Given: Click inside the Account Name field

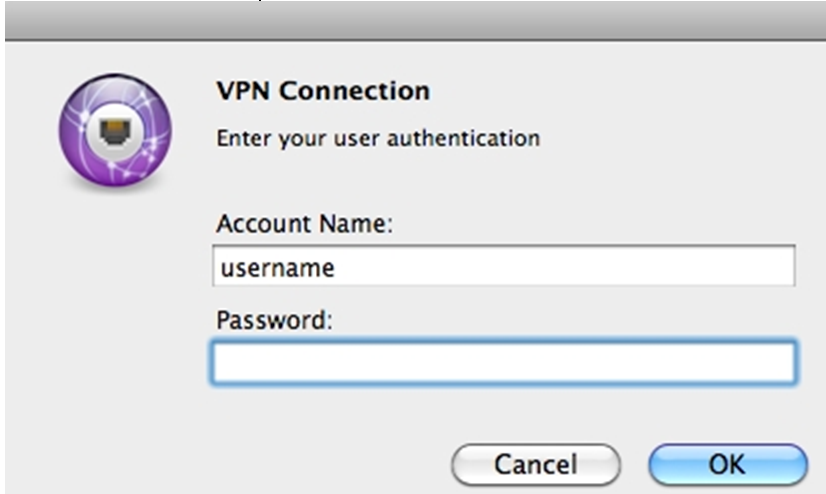Looking at the screenshot, I should (x=504, y=266).
